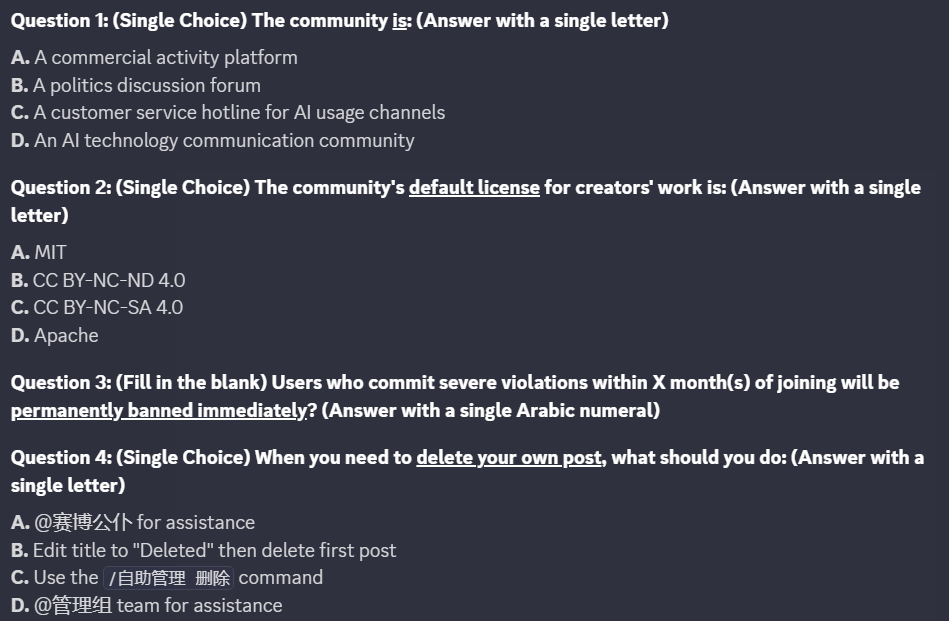Click the Question 4 heading text
This screenshot has width=949, height=621.
(467, 472)
